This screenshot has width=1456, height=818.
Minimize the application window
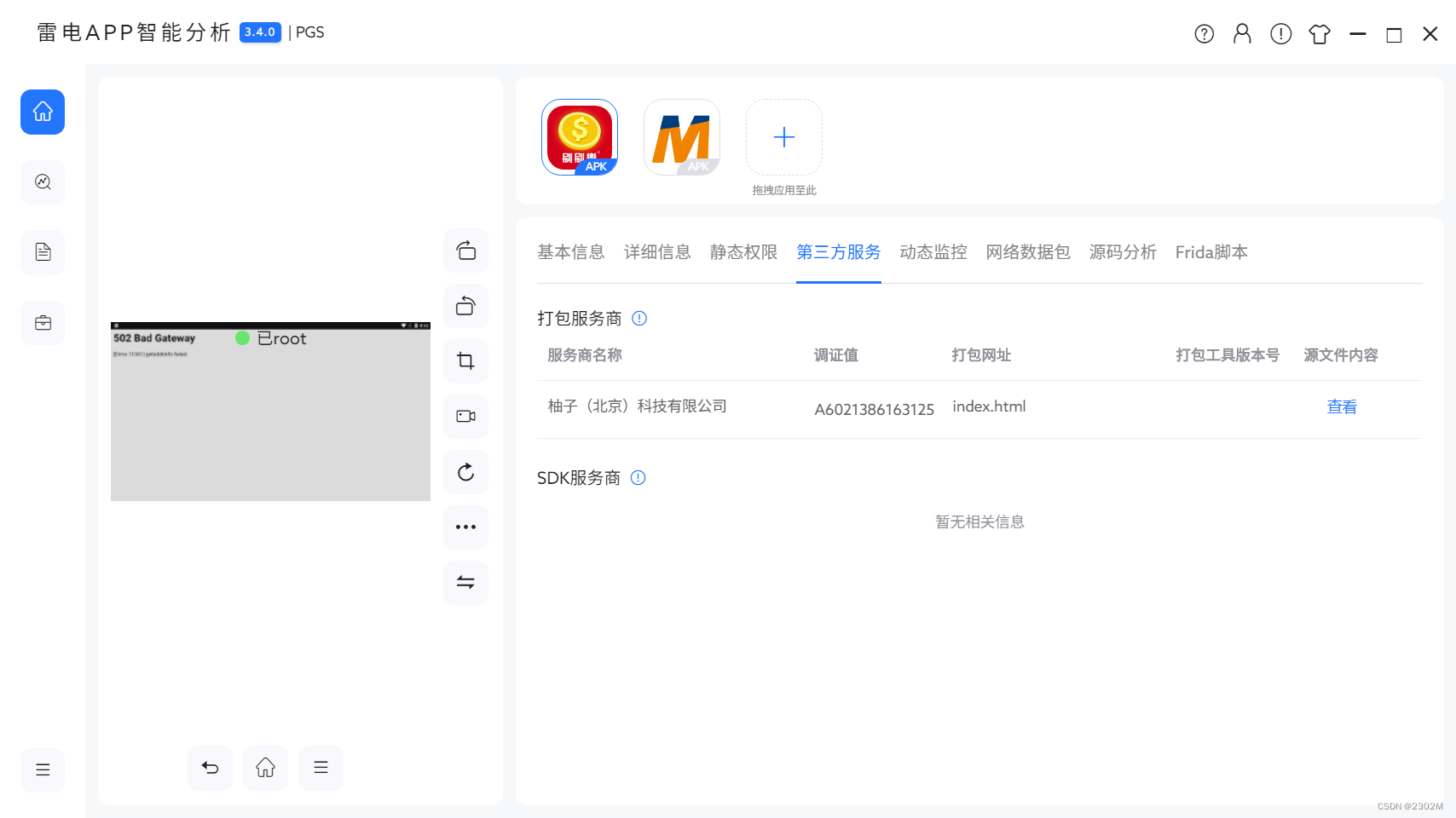(x=1358, y=34)
